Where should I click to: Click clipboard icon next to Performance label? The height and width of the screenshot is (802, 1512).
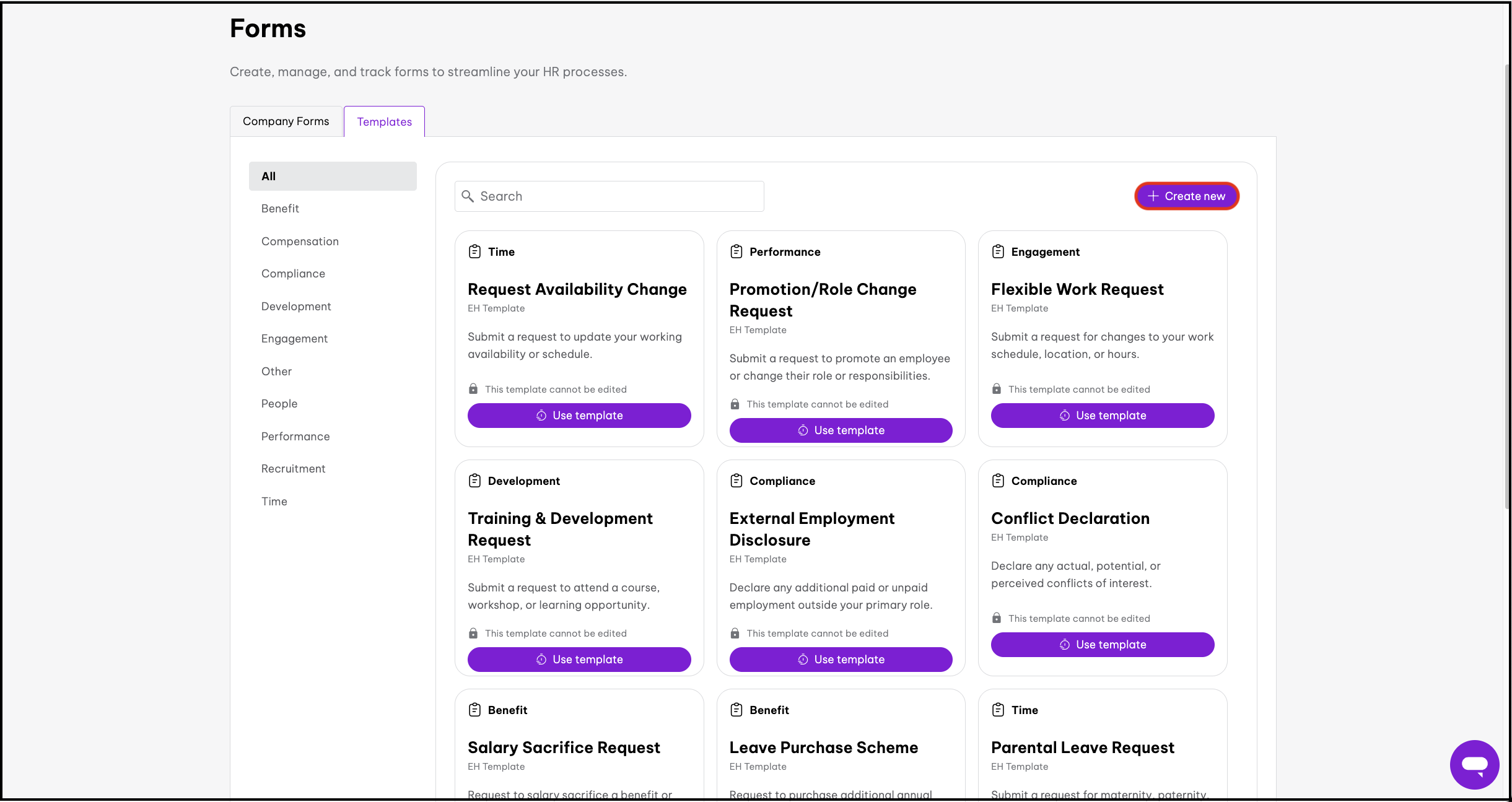pos(736,251)
